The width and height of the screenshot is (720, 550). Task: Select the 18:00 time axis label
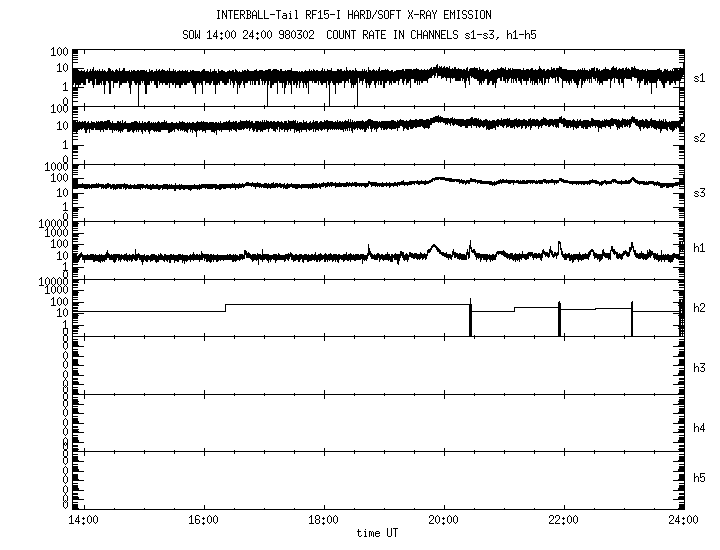click(323, 521)
